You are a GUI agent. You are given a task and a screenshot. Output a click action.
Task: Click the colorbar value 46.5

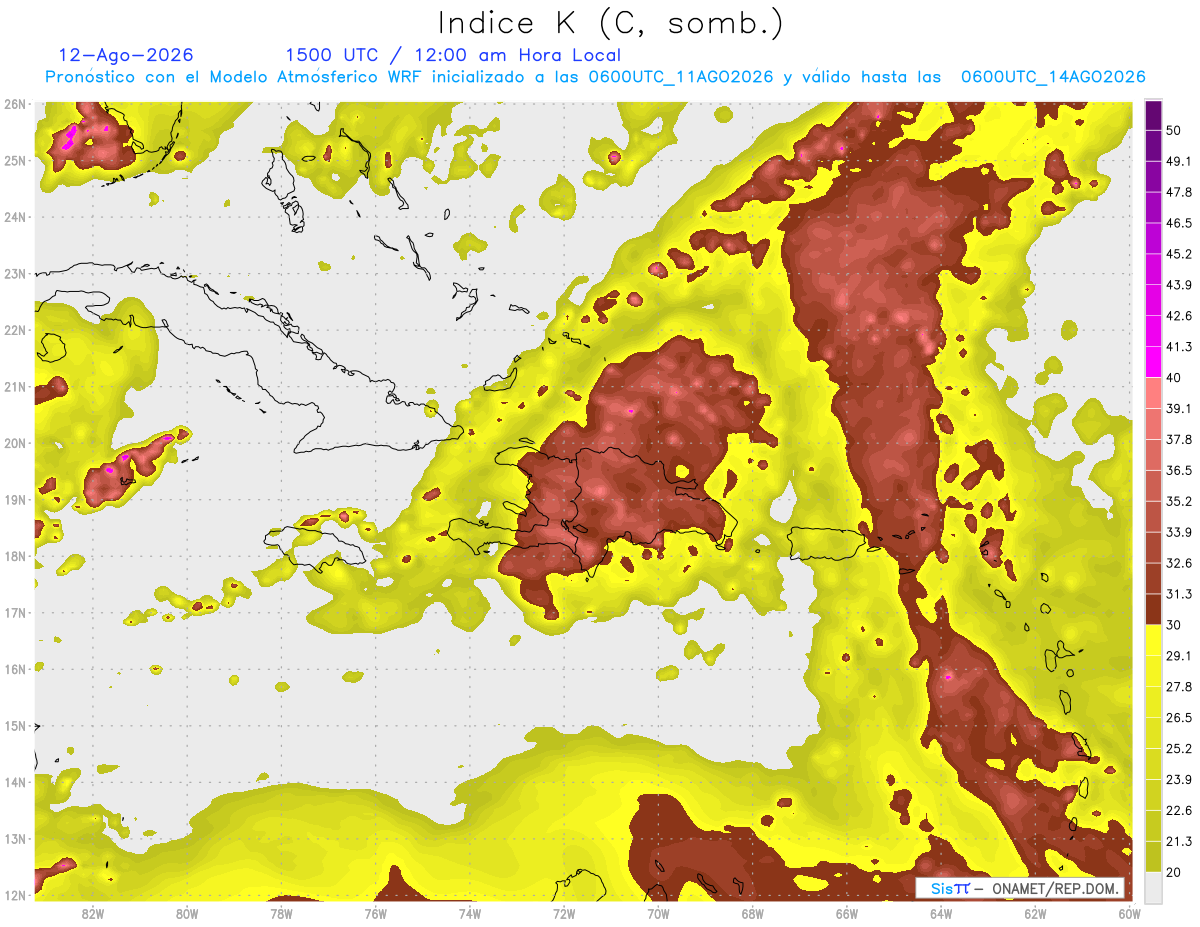point(1179,223)
